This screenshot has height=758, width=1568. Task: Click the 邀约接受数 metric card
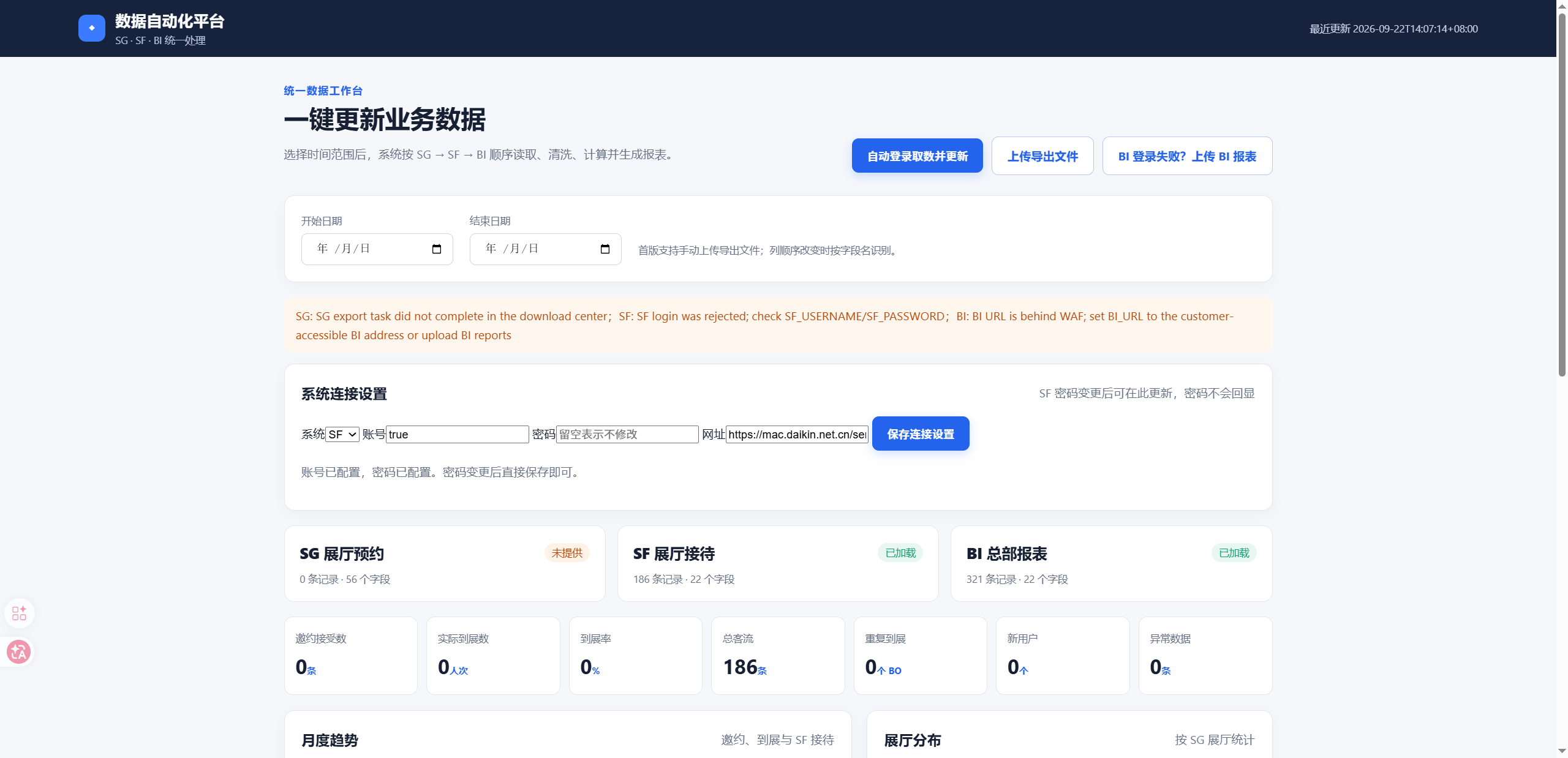tap(351, 656)
